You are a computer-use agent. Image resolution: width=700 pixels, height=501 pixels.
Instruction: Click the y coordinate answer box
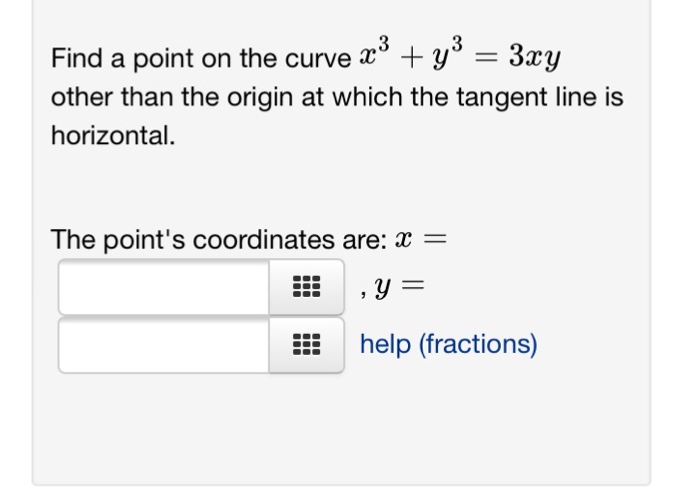coord(164,345)
